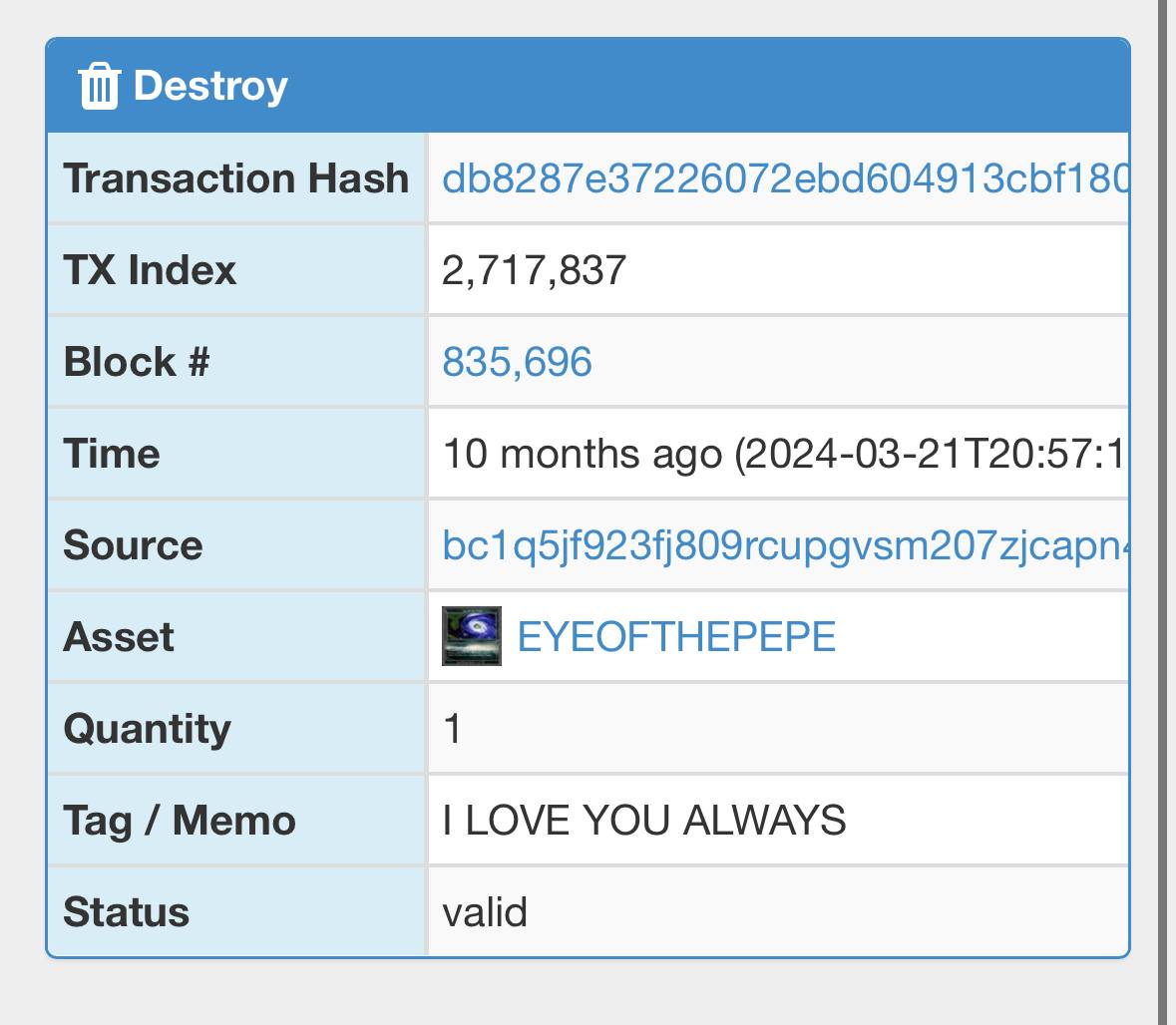
Task: Open the bc1q5jf923 source address link
Action: [x=785, y=545]
